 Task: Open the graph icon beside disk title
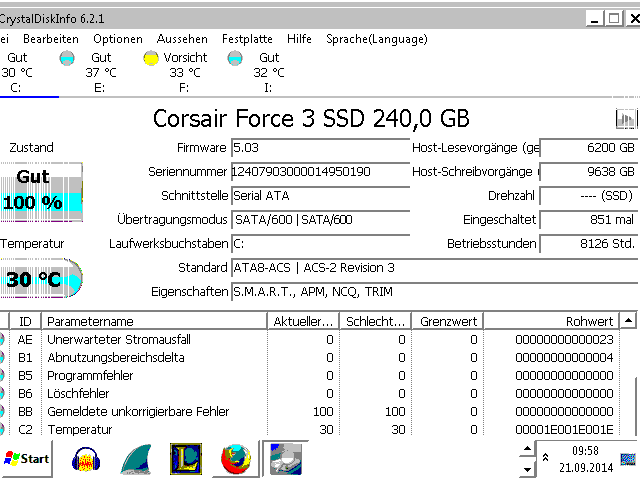pos(626,119)
